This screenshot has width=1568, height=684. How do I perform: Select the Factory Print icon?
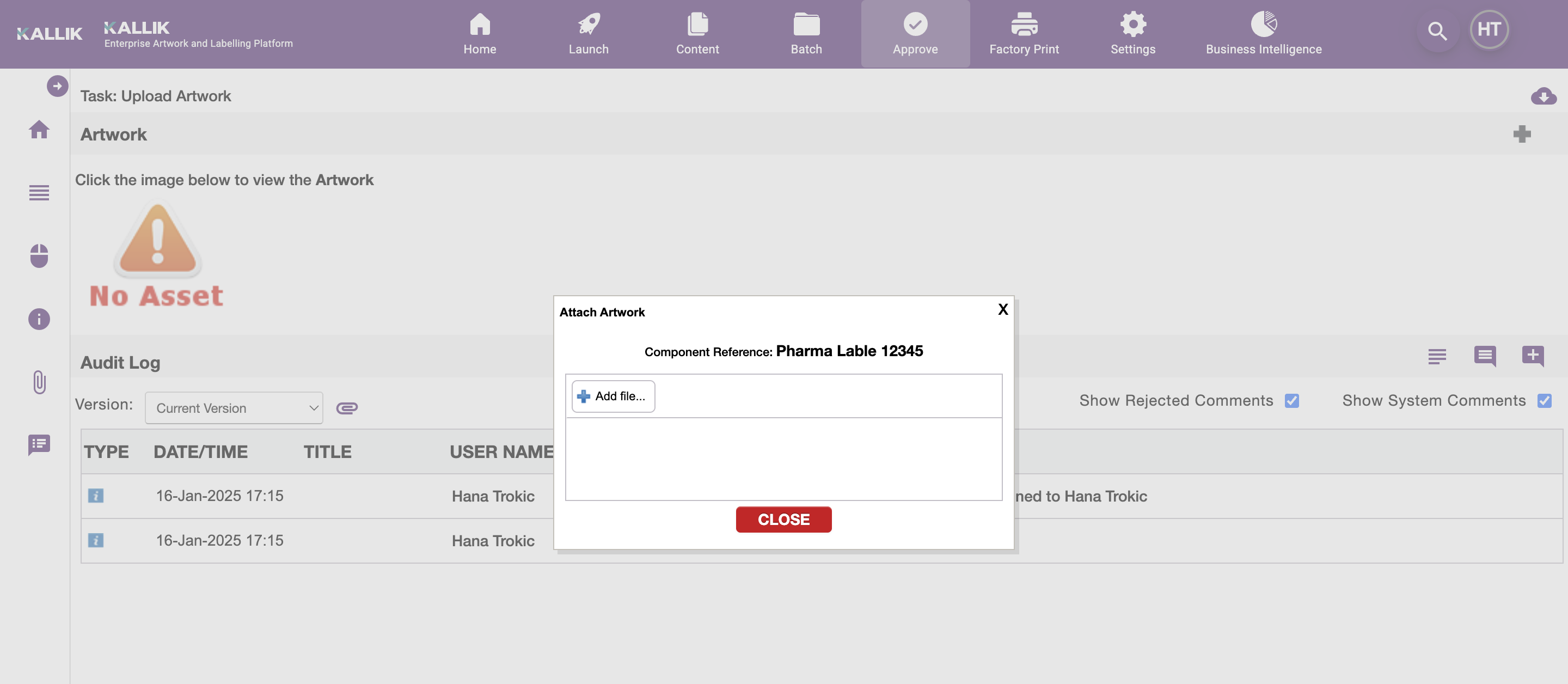(x=1024, y=34)
